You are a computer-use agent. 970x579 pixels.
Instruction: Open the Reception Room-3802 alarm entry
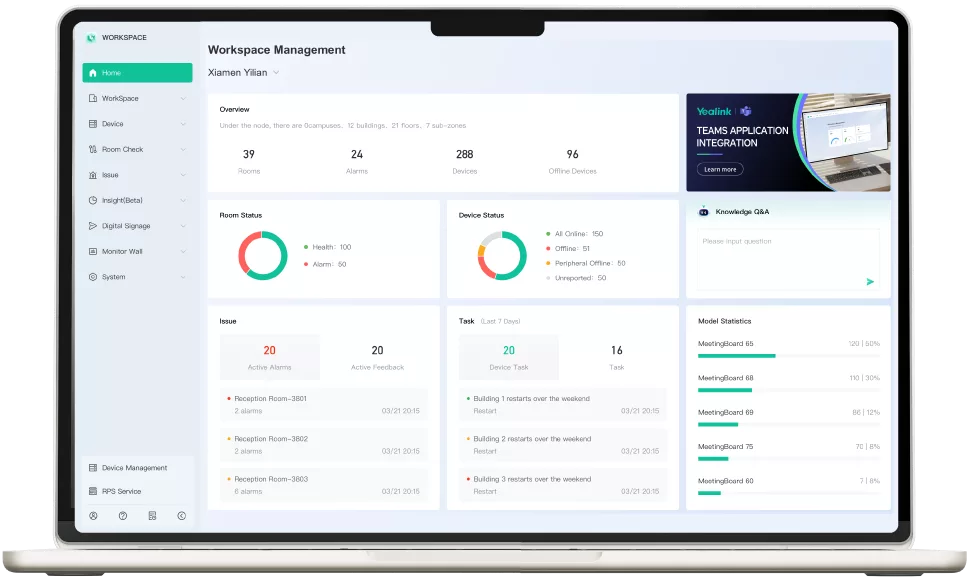coord(324,445)
